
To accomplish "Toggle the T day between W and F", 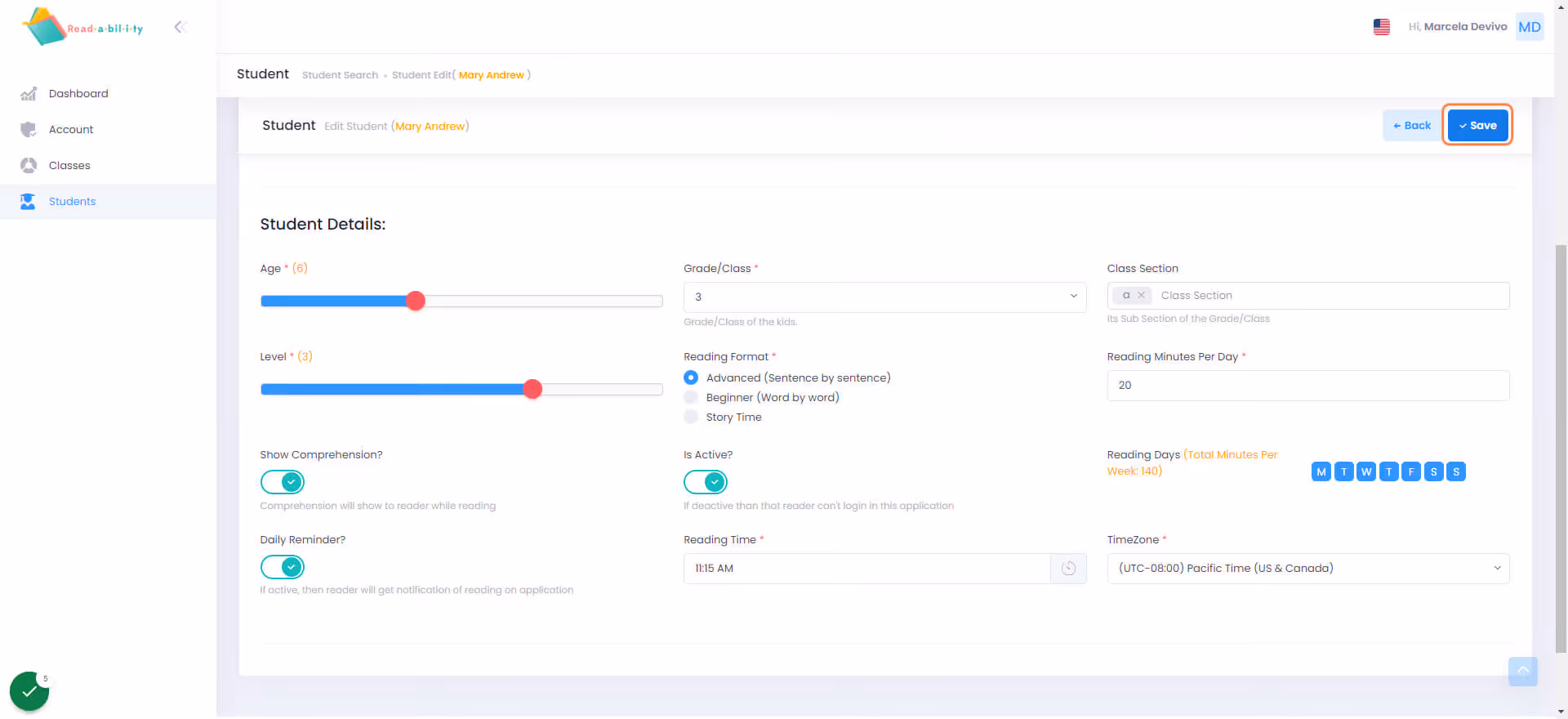I will click(1388, 471).
